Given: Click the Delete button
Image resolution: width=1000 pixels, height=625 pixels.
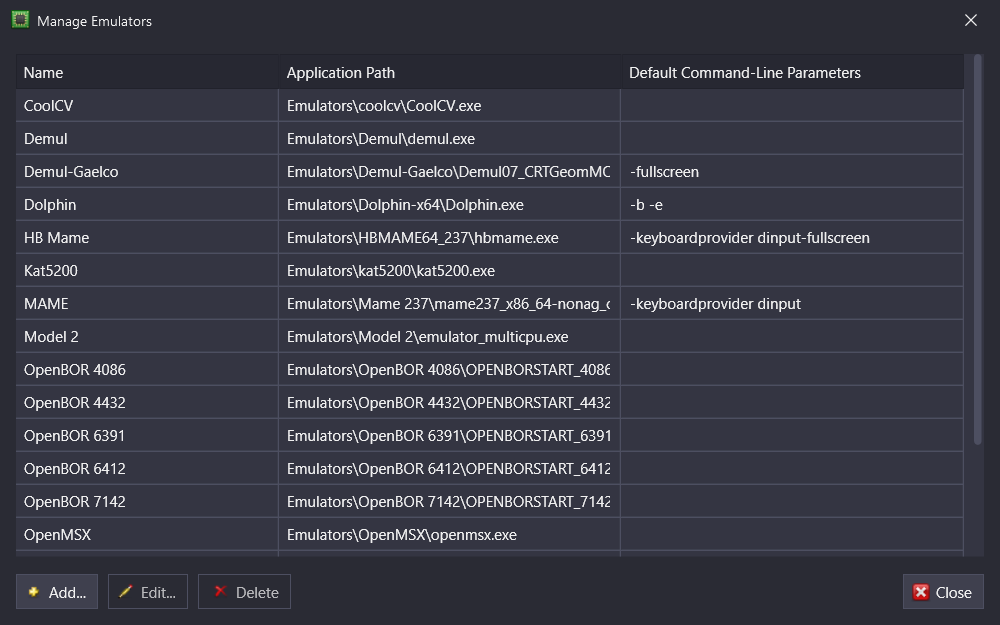Looking at the screenshot, I should (x=244, y=592).
